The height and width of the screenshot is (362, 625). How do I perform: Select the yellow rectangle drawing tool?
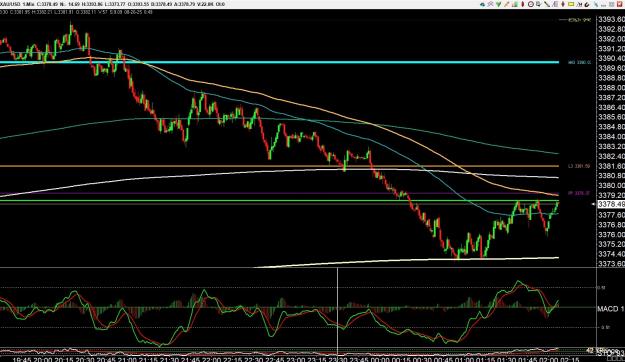(571, 4)
